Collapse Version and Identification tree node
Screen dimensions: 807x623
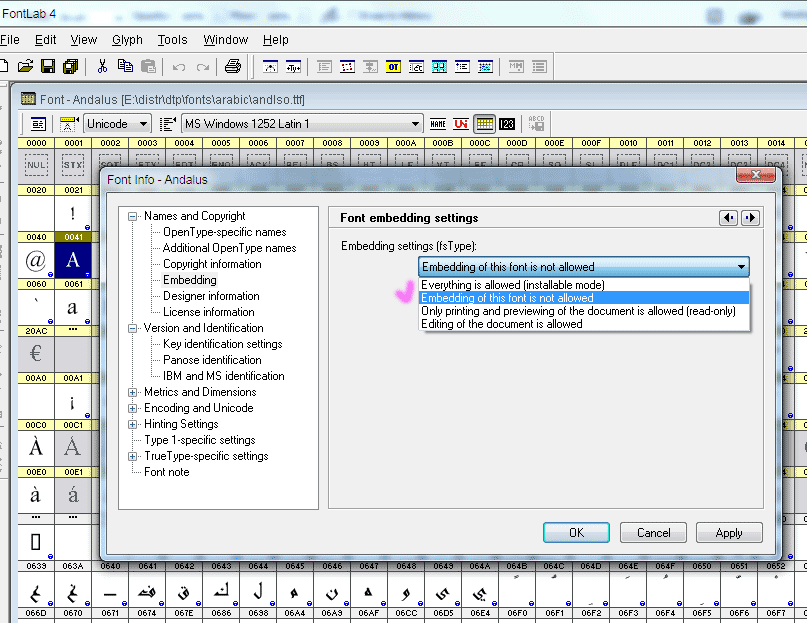point(132,328)
